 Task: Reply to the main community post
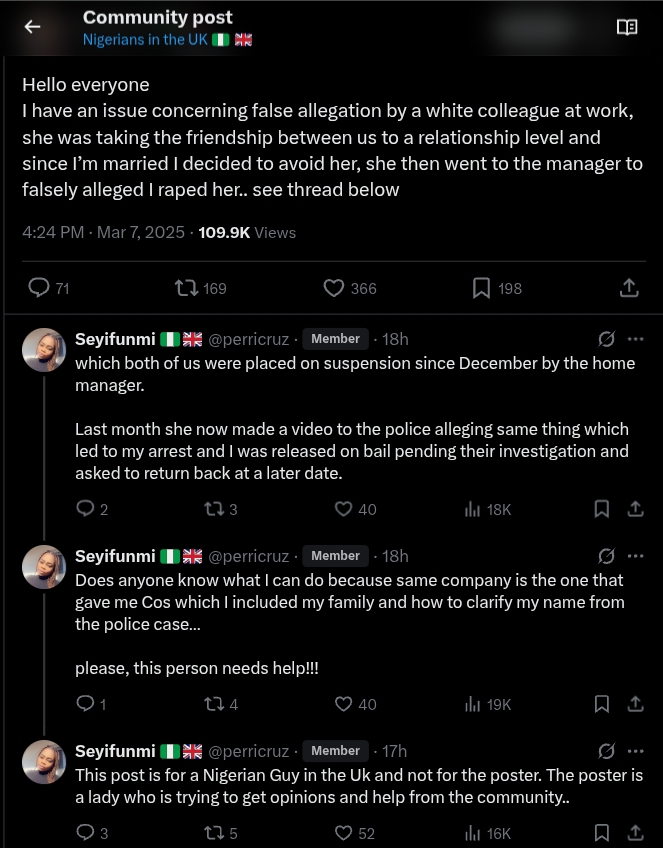(x=39, y=288)
